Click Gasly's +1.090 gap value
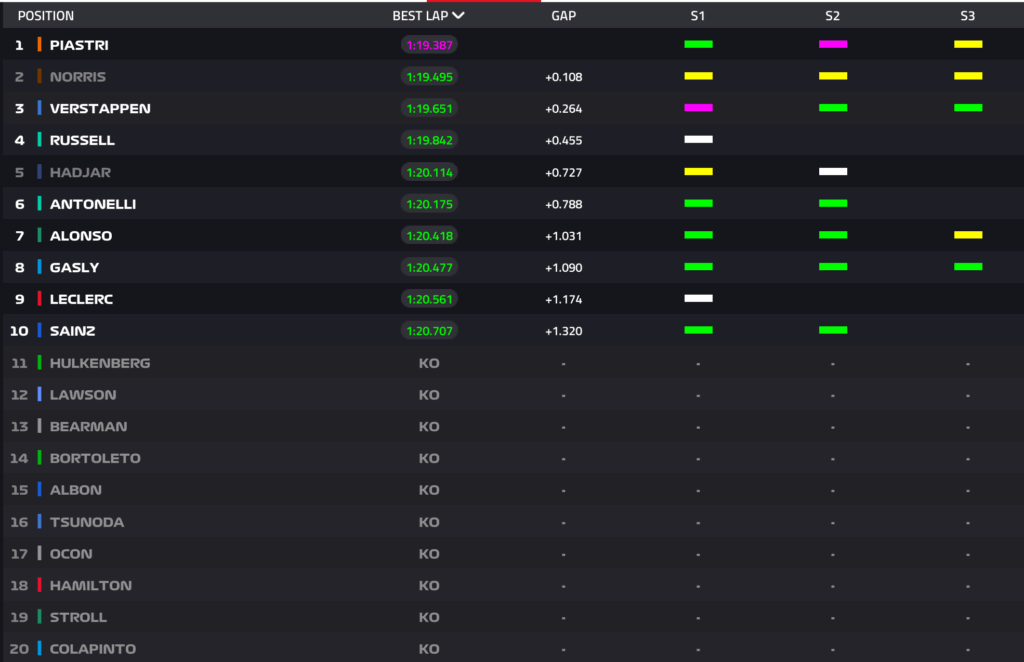Image resolution: width=1024 pixels, height=662 pixels. coord(563,268)
